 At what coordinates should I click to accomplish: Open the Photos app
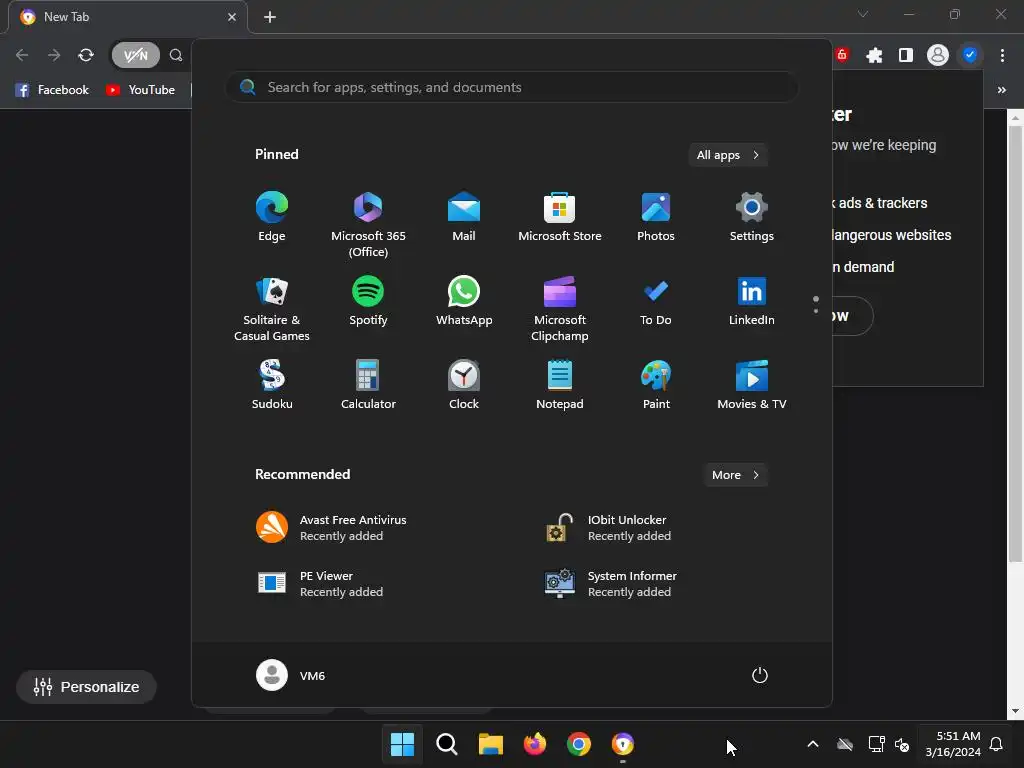(656, 217)
